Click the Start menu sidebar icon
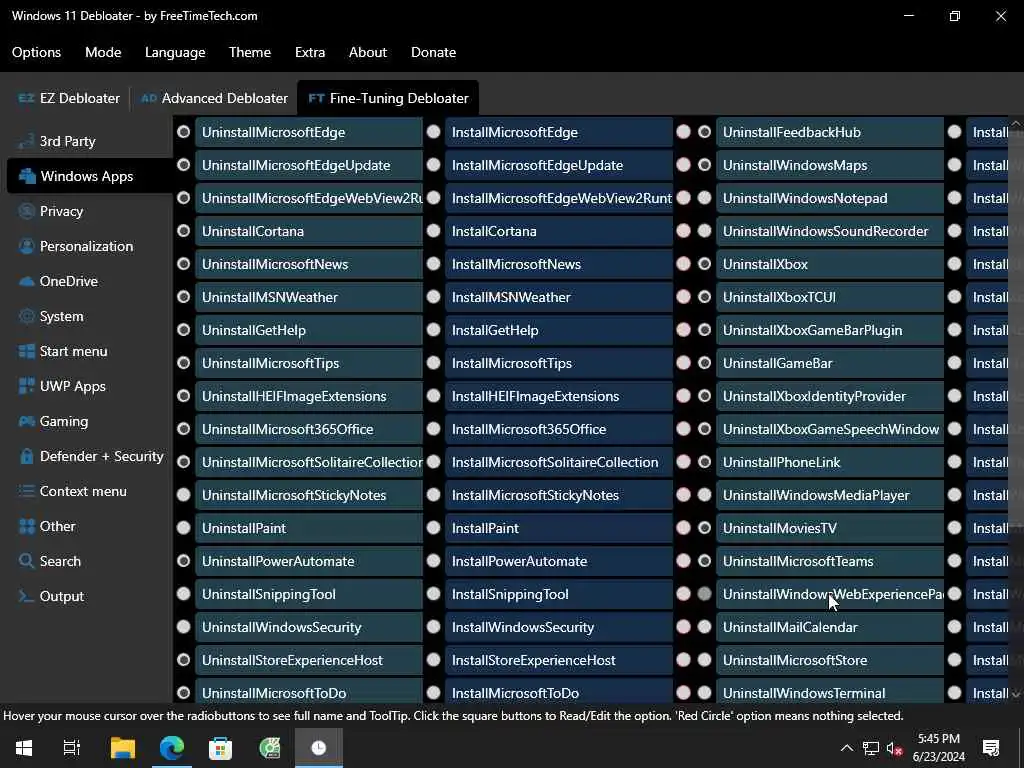 point(26,351)
